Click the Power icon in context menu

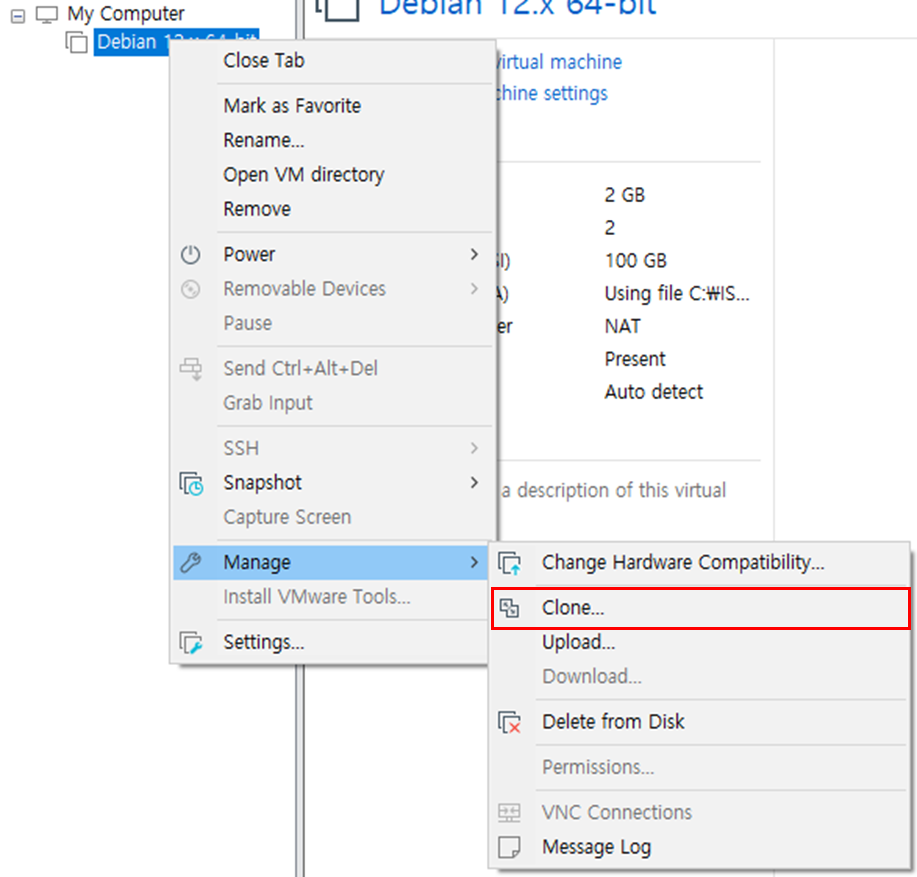190,254
